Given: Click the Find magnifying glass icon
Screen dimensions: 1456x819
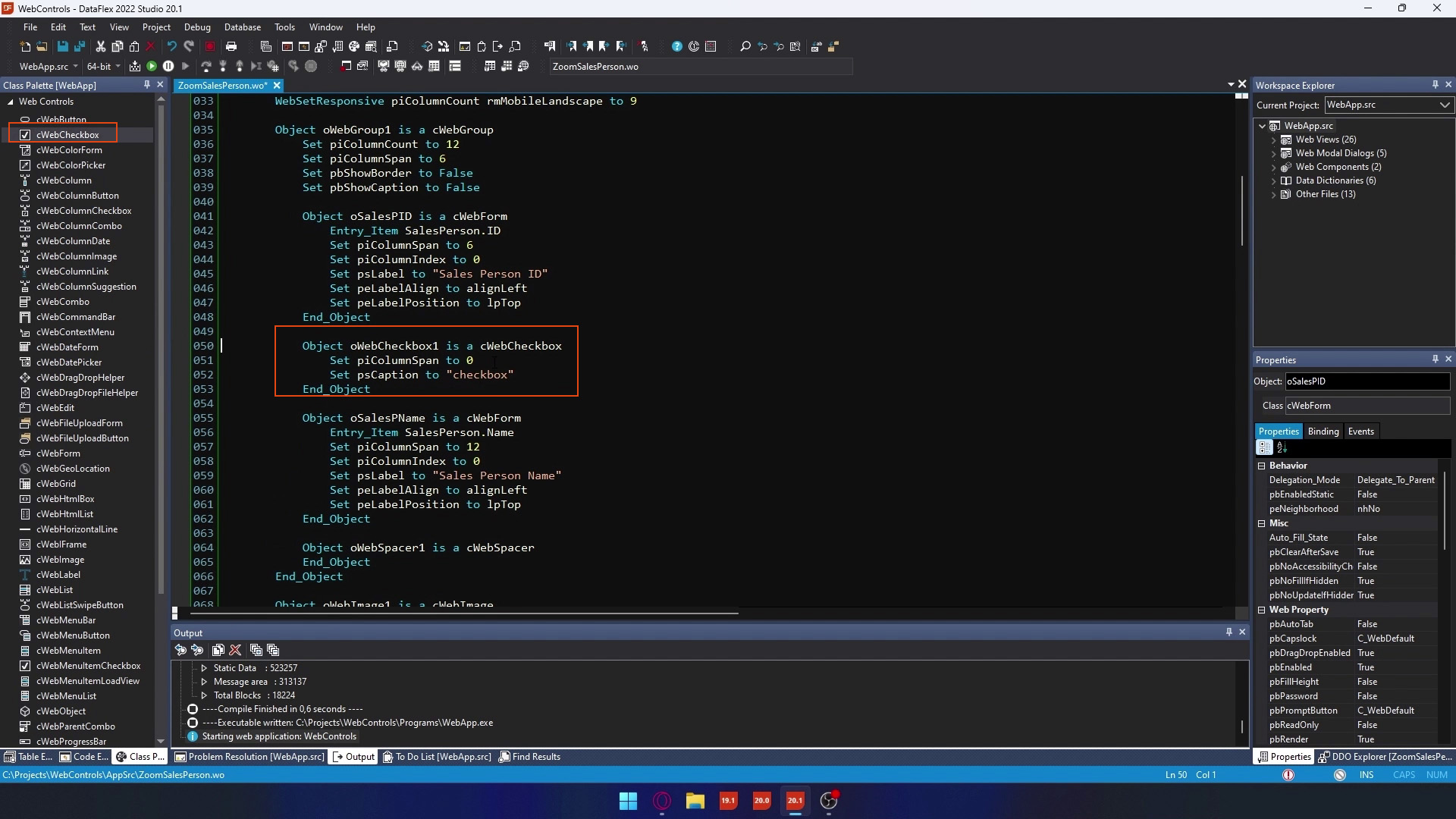Looking at the screenshot, I should [x=745, y=46].
